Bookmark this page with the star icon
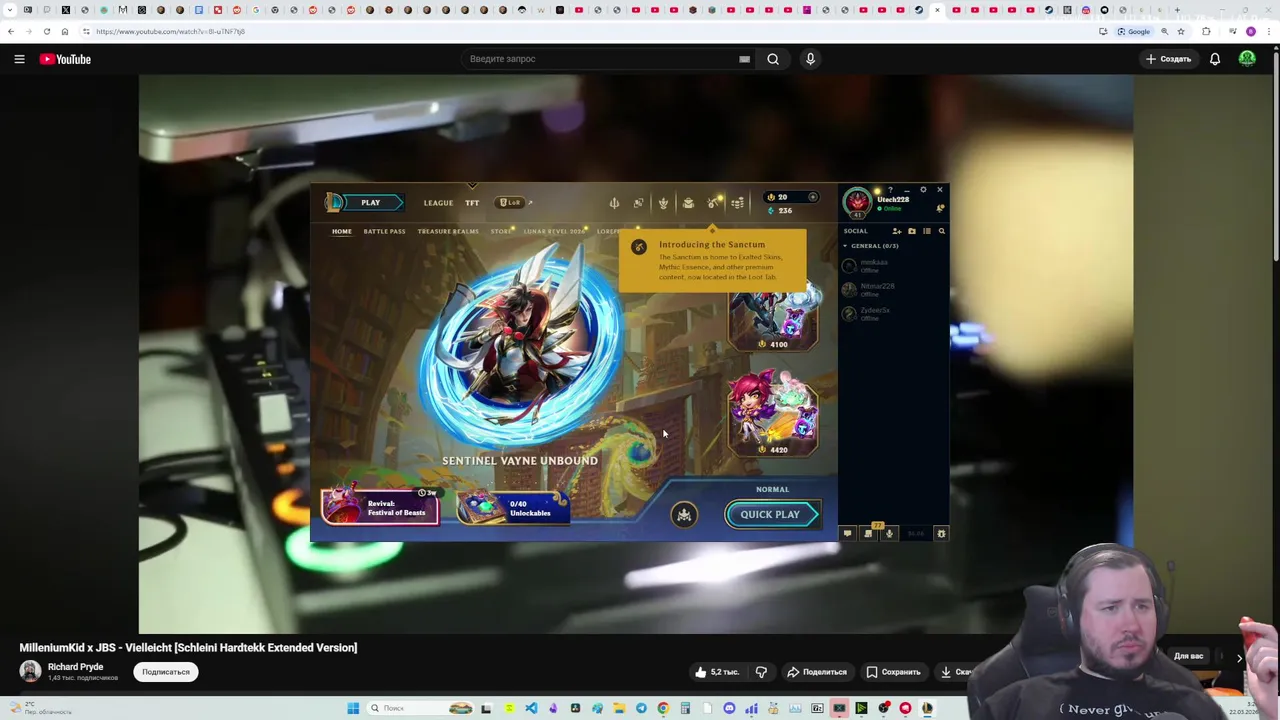 (x=1181, y=31)
